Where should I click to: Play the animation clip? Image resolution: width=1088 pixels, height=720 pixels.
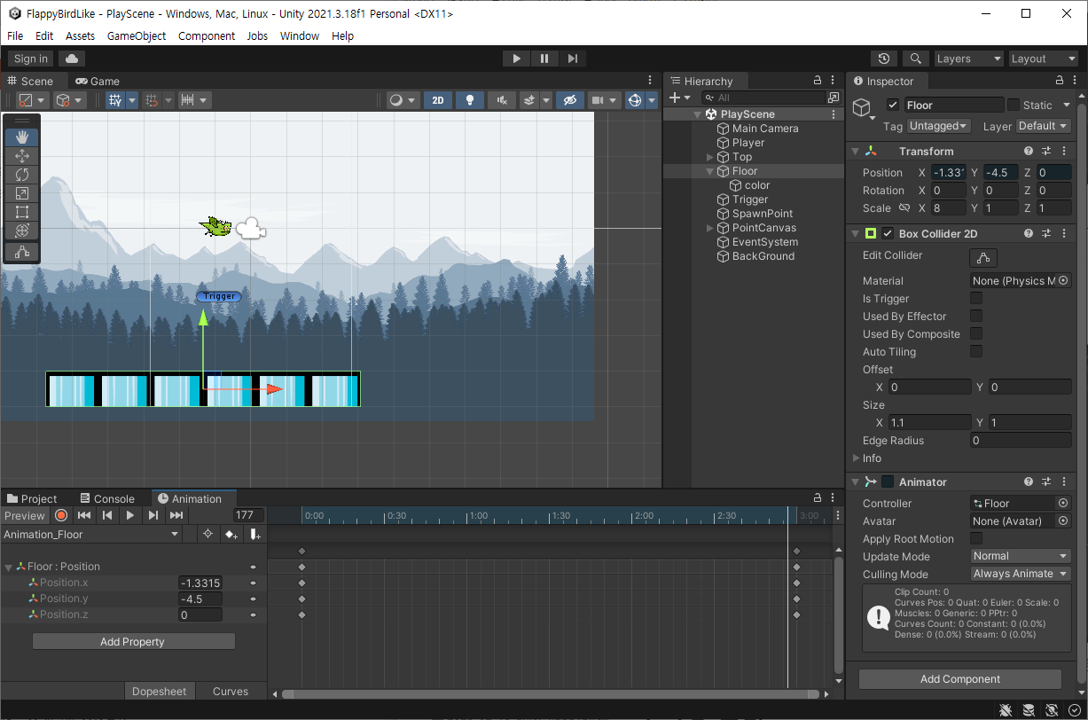(130, 515)
